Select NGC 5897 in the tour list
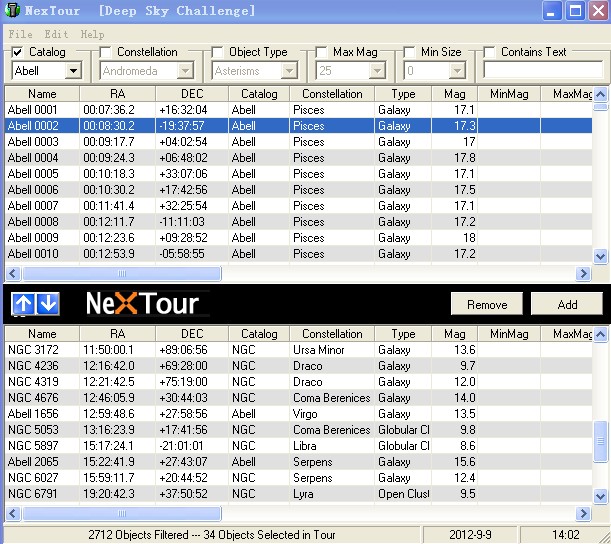This screenshot has height=544, width=611. 298,446
